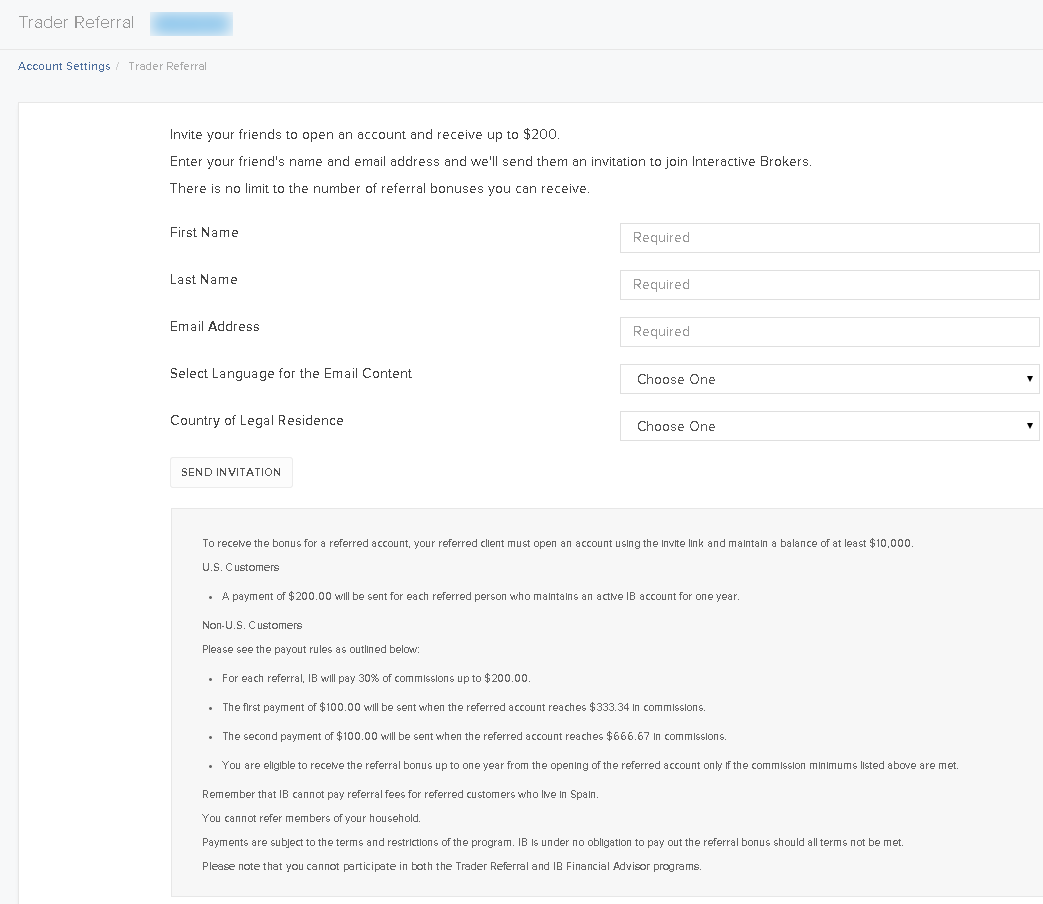Click the 'Enter your friend's name and email address' line

[x=491, y=162]
